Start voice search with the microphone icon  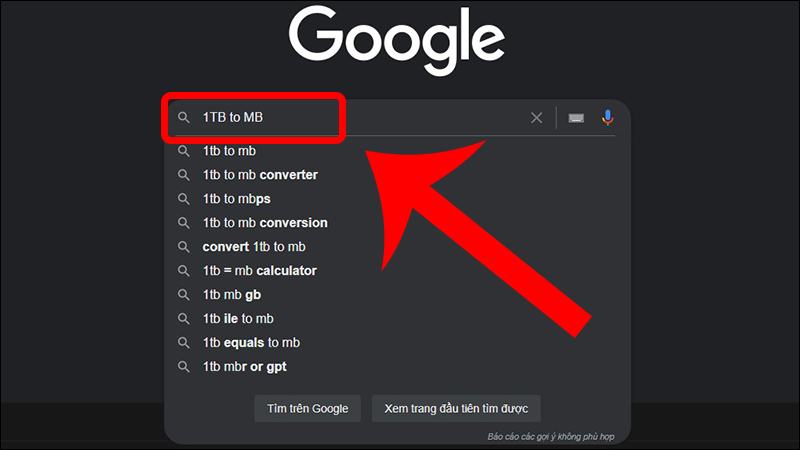click(607, 117)
